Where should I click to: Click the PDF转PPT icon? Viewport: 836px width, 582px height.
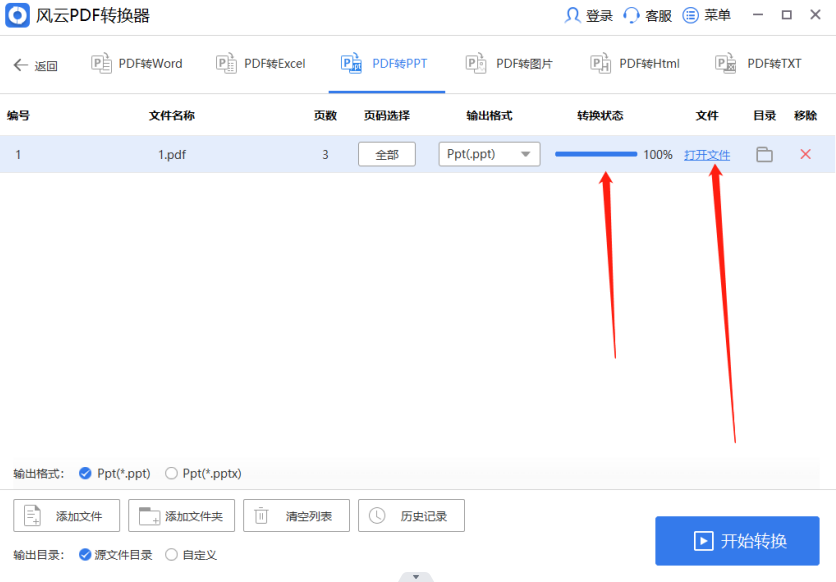coord(351,63)
